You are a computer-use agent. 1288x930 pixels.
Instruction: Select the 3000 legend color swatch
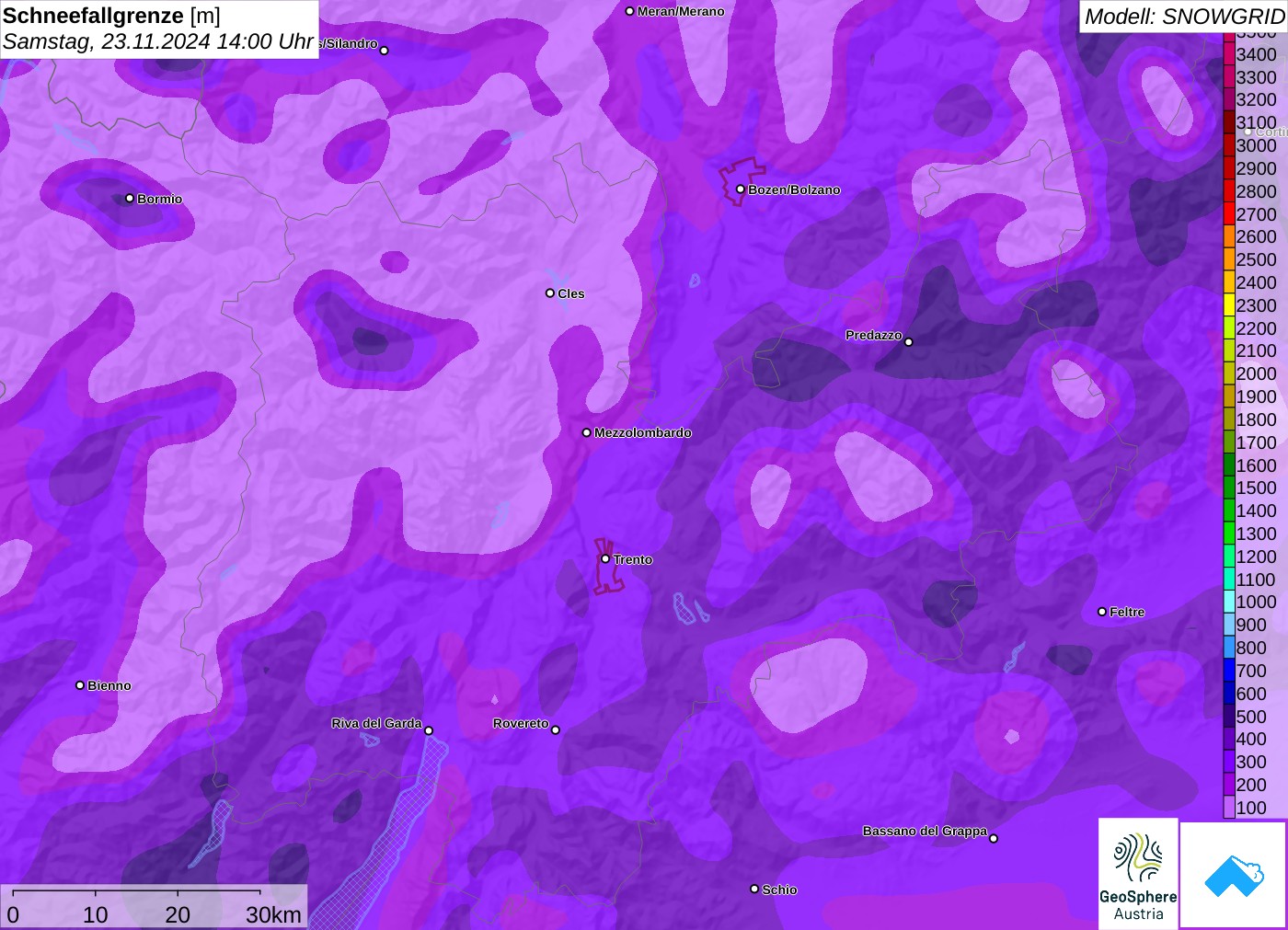click(x=1229, y=145)
